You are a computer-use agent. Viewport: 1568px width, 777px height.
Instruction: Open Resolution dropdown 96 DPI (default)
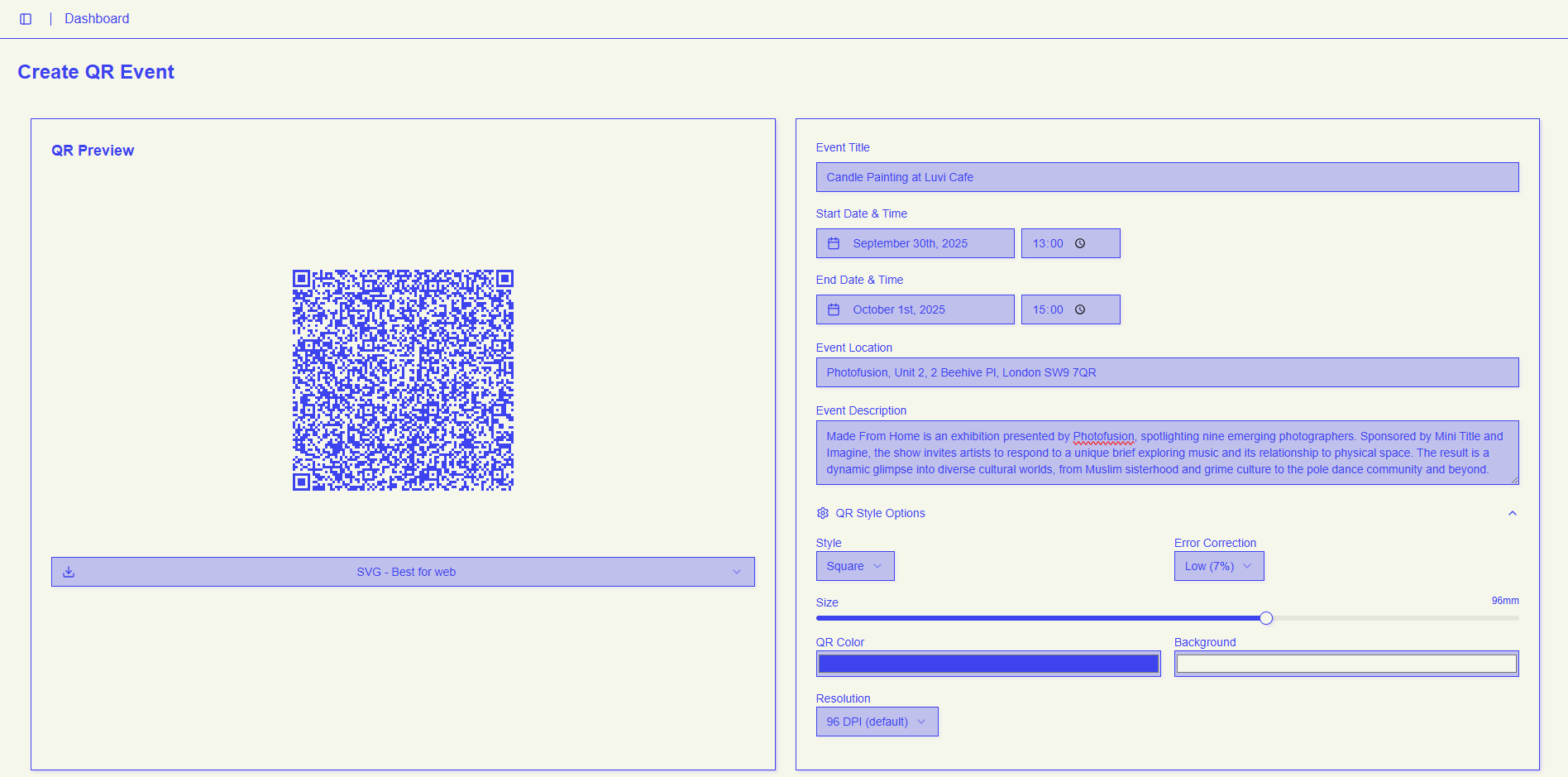click(877, 722)
